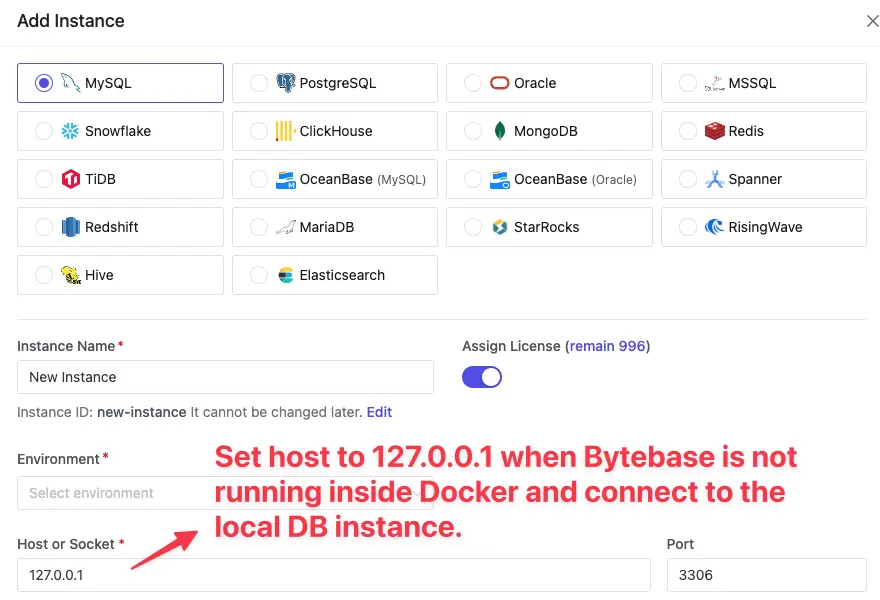Screen dimensions: 880x600
Task: Click the TiDB hexagon icon
Action: (70, 179)
